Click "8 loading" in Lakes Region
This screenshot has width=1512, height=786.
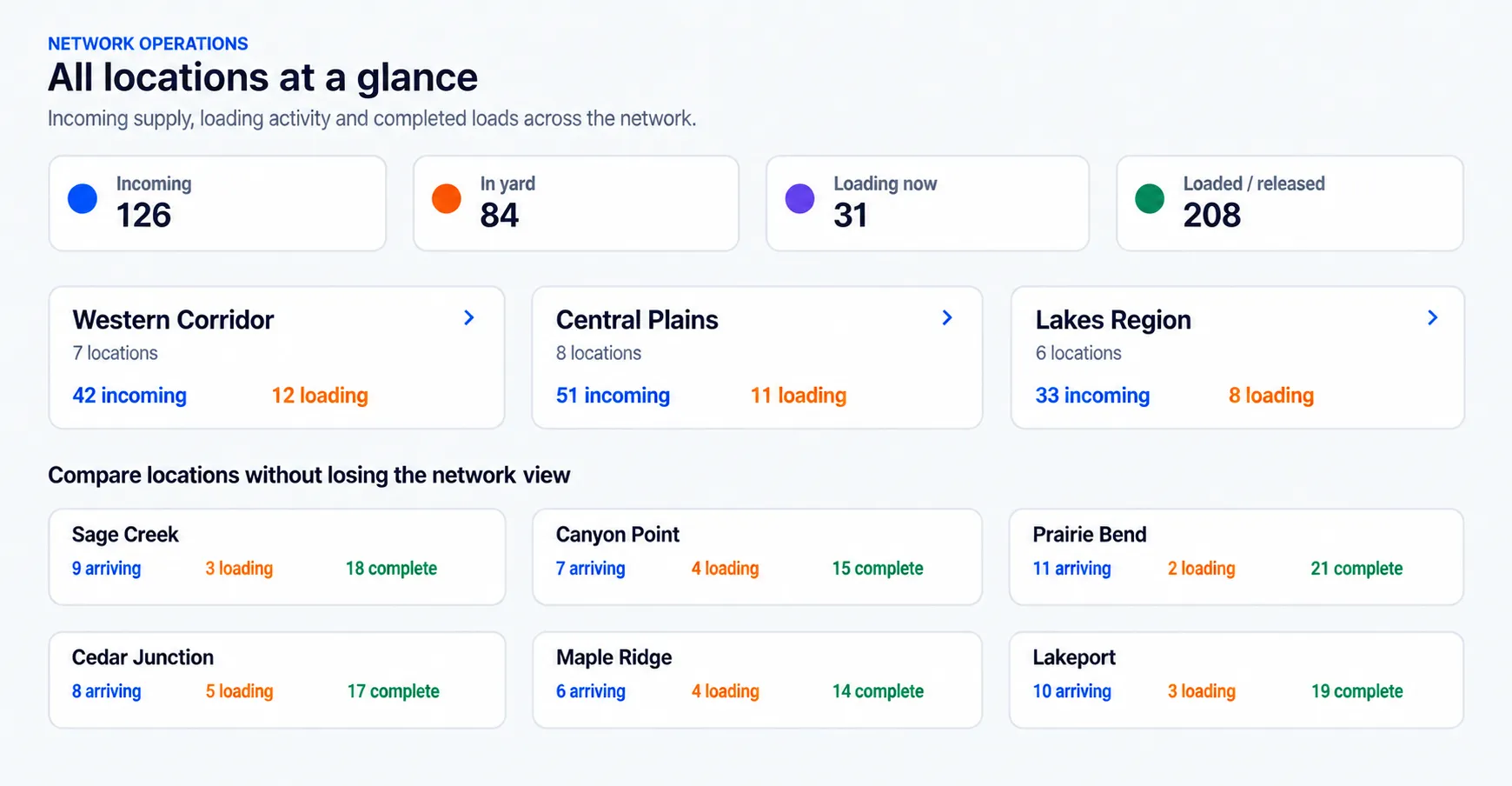[x=1271, y=396]
